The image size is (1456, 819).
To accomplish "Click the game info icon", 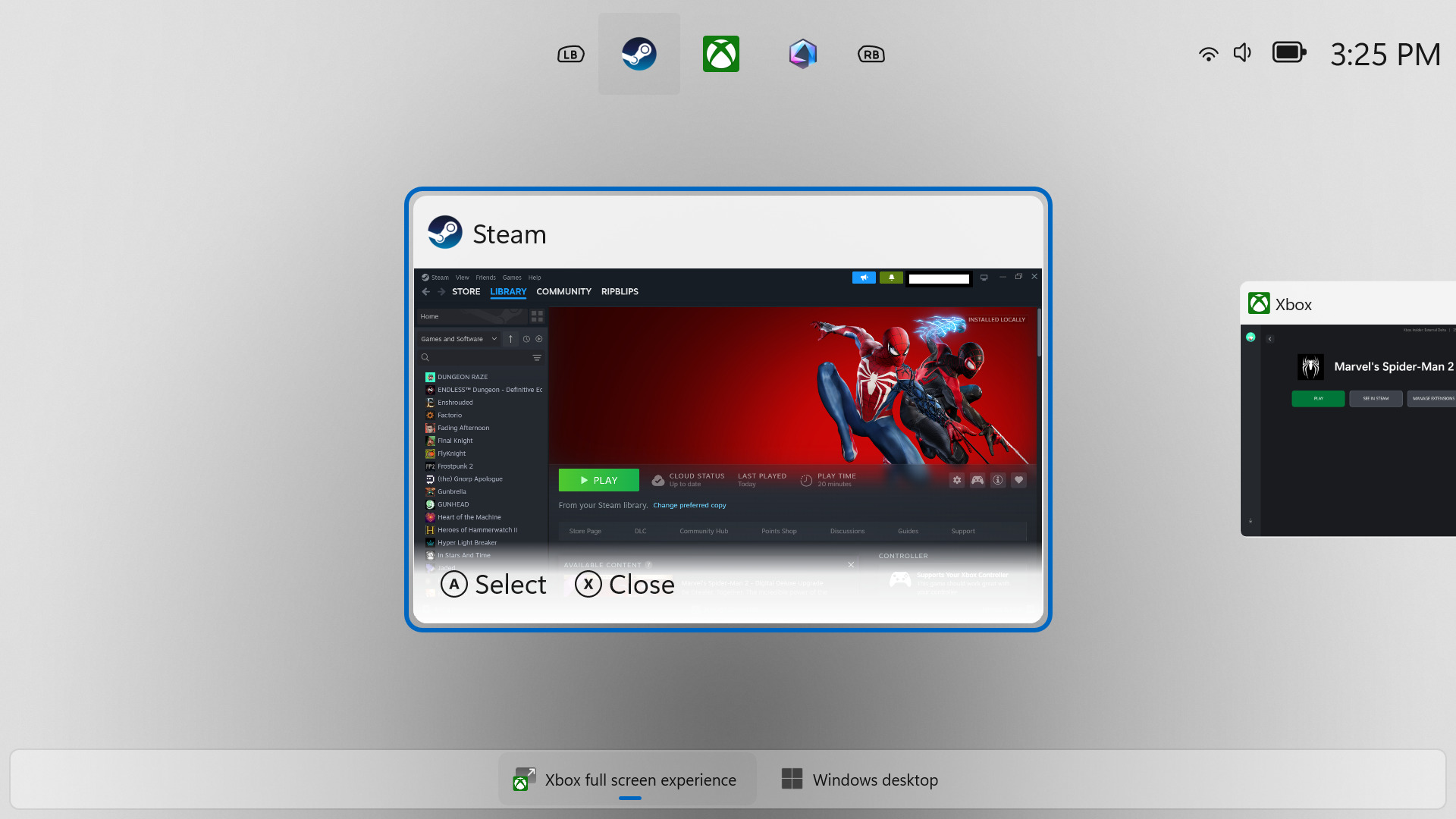I will click(998, 480).
